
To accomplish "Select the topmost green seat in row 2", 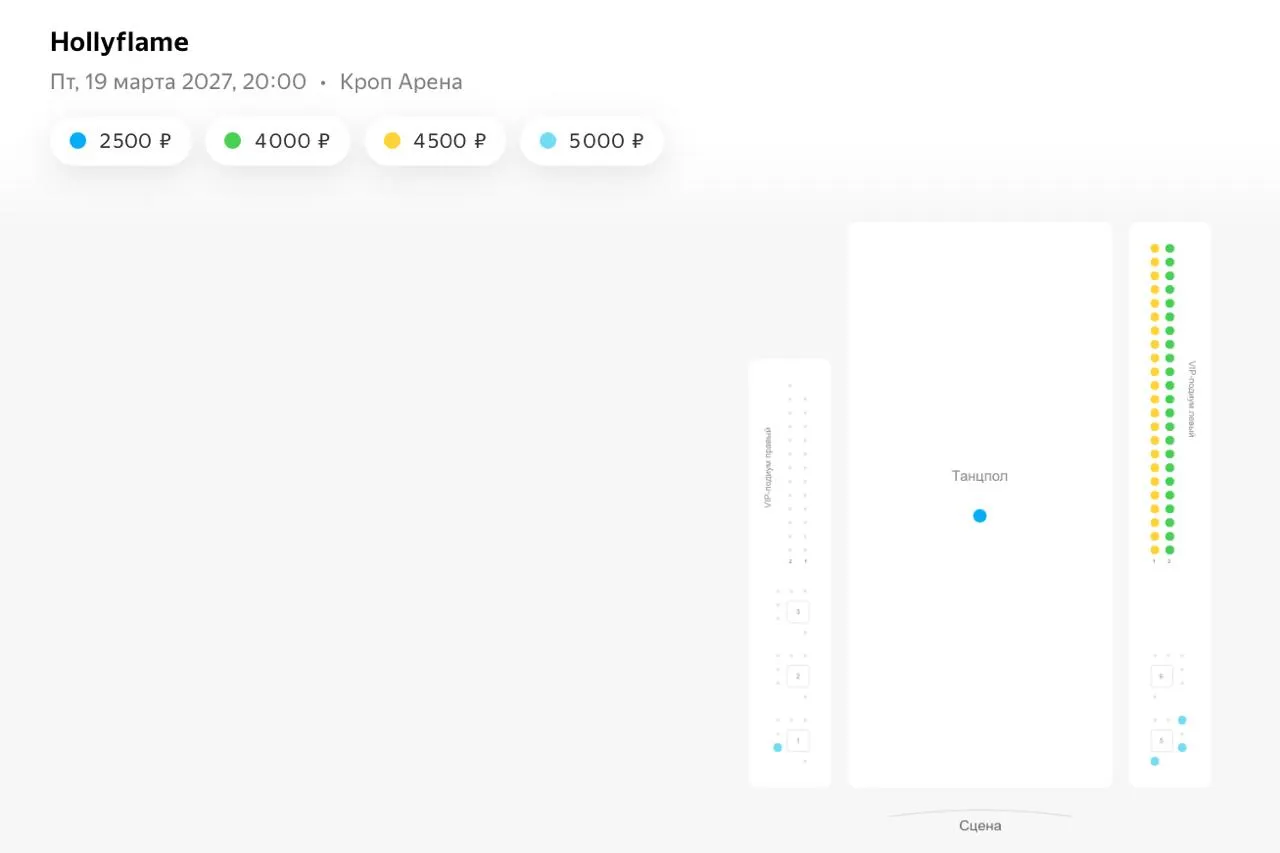I will (x=1170, y=248).
